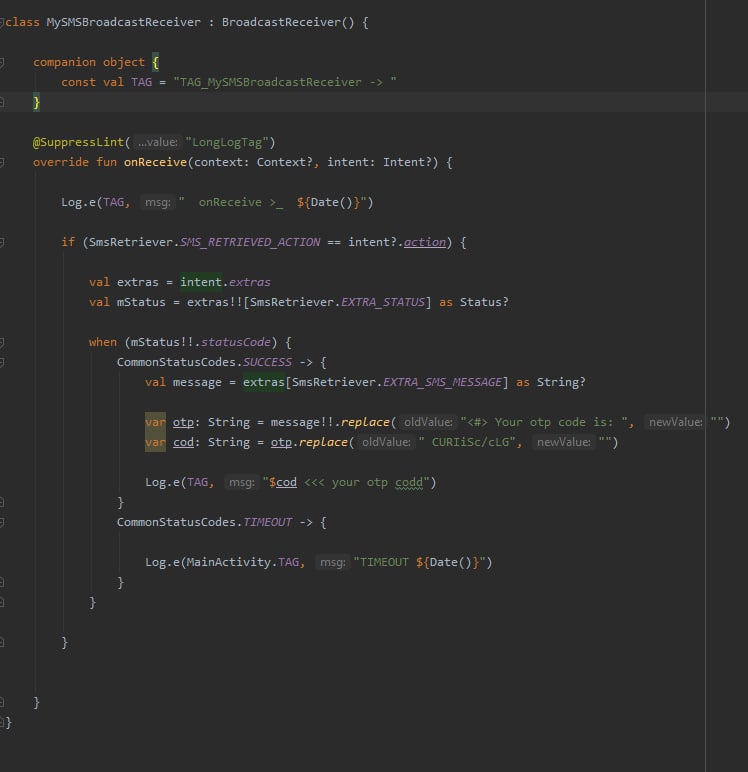Click the 'Context?' parameter type
The image size is (748, 772).
(284, 162)
